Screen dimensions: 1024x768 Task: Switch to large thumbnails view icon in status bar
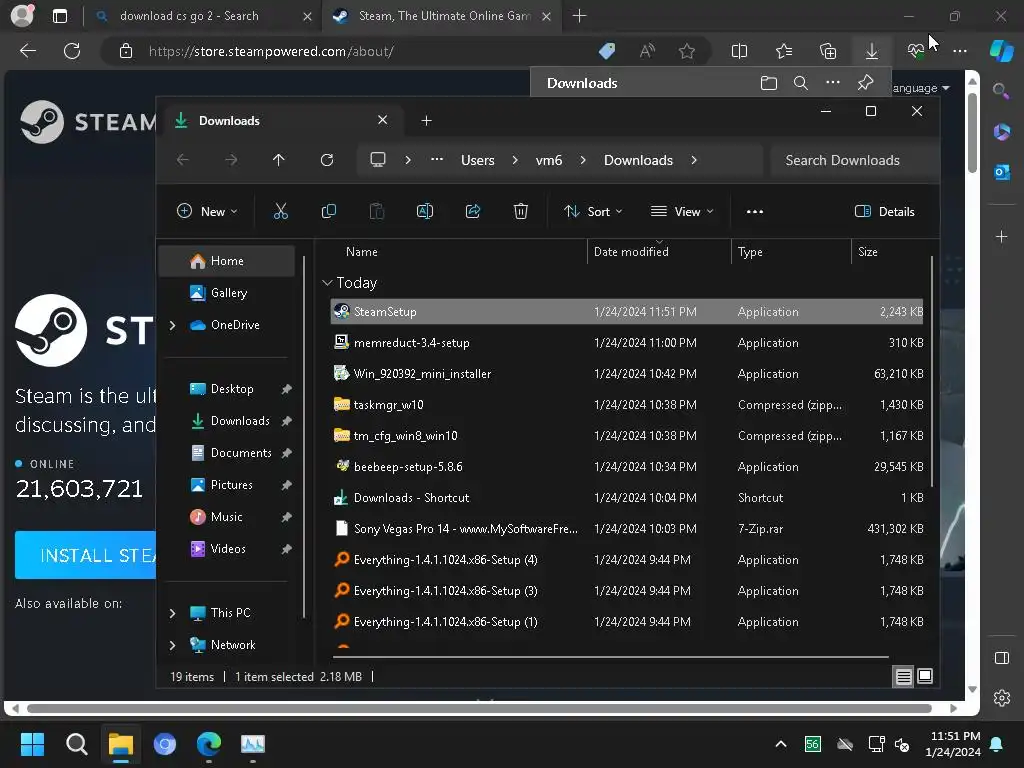(x=925, y=676)
